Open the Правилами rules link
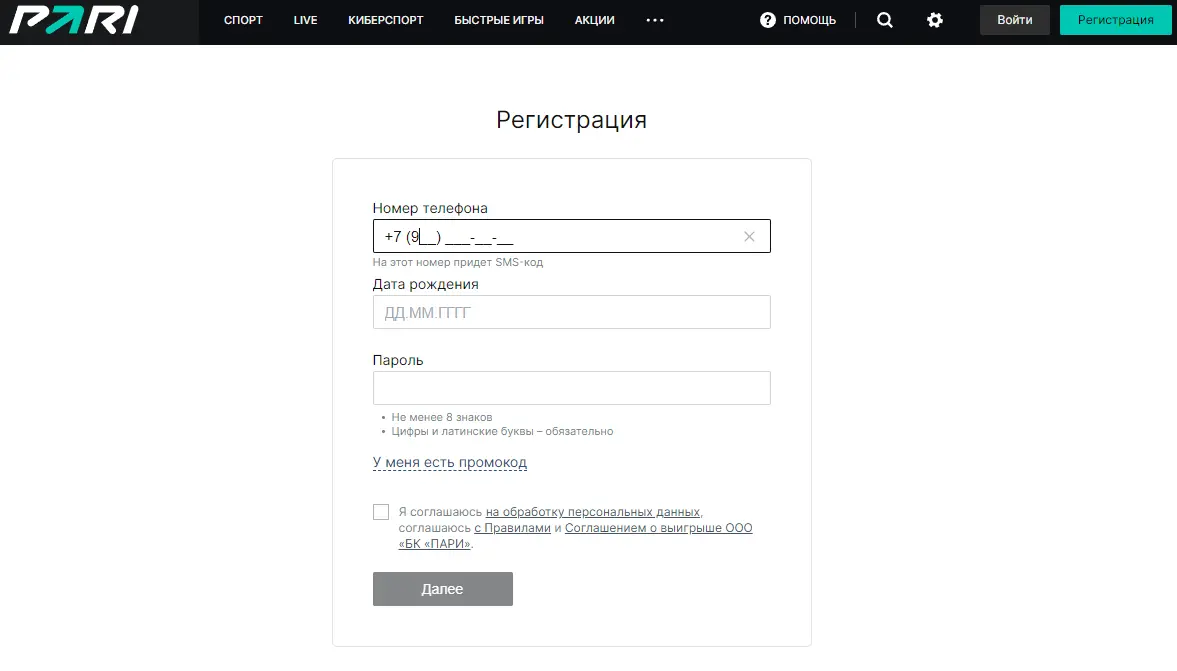This screenshot has width=1177, height=671. coord(512,528)
